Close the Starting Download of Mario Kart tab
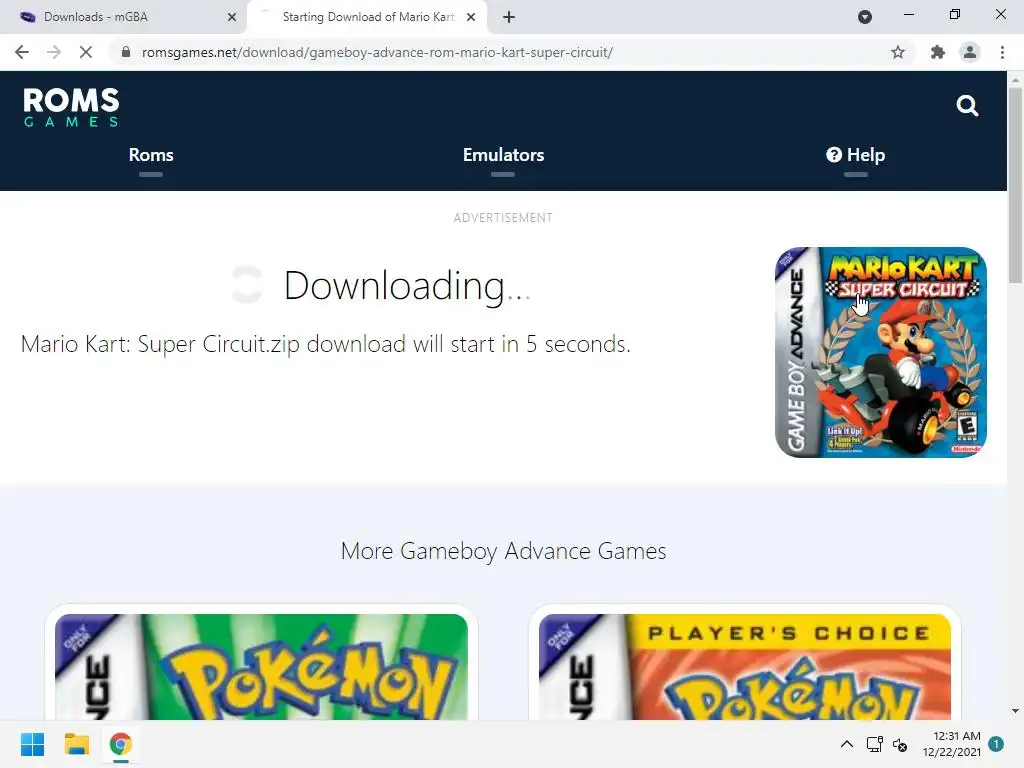1024x768 pixels. (471, 17)
